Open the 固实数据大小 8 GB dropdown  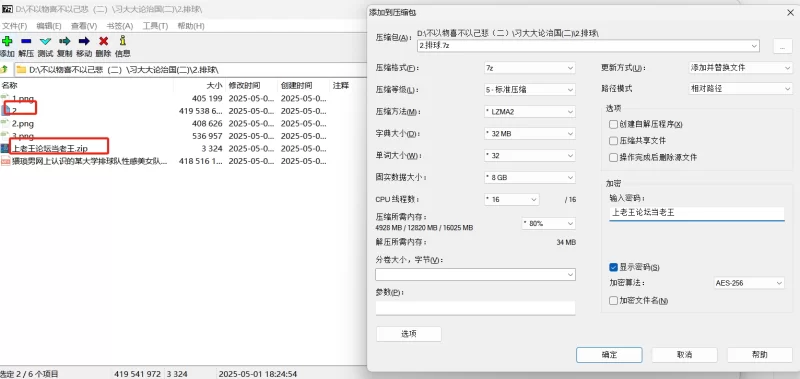[530, 178]
